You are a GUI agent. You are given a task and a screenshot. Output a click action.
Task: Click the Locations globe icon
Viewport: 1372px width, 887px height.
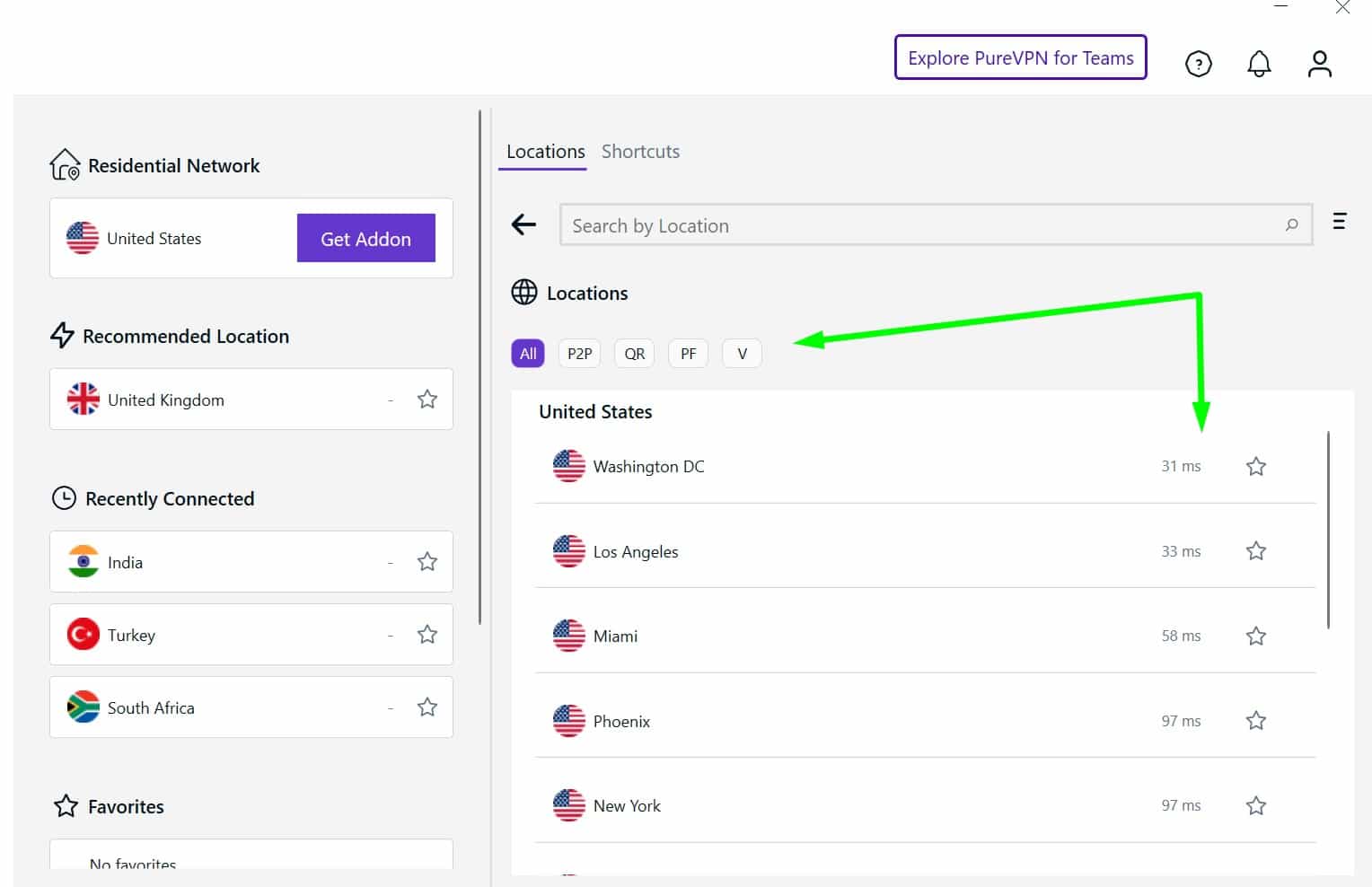pyautogui.click(x=524, y=293)
